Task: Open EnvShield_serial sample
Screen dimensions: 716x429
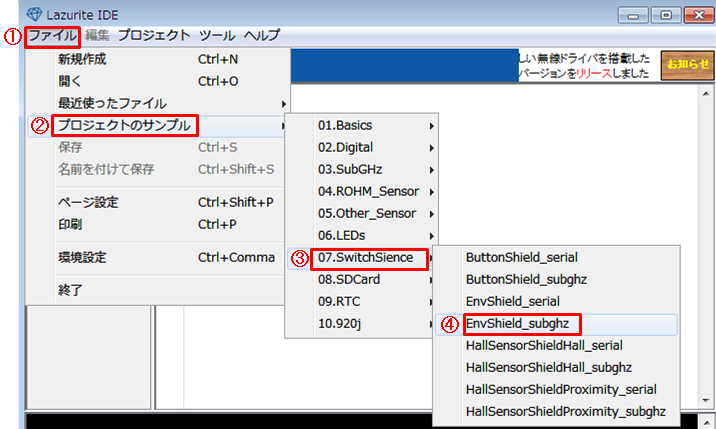Action: pos(556,301)
